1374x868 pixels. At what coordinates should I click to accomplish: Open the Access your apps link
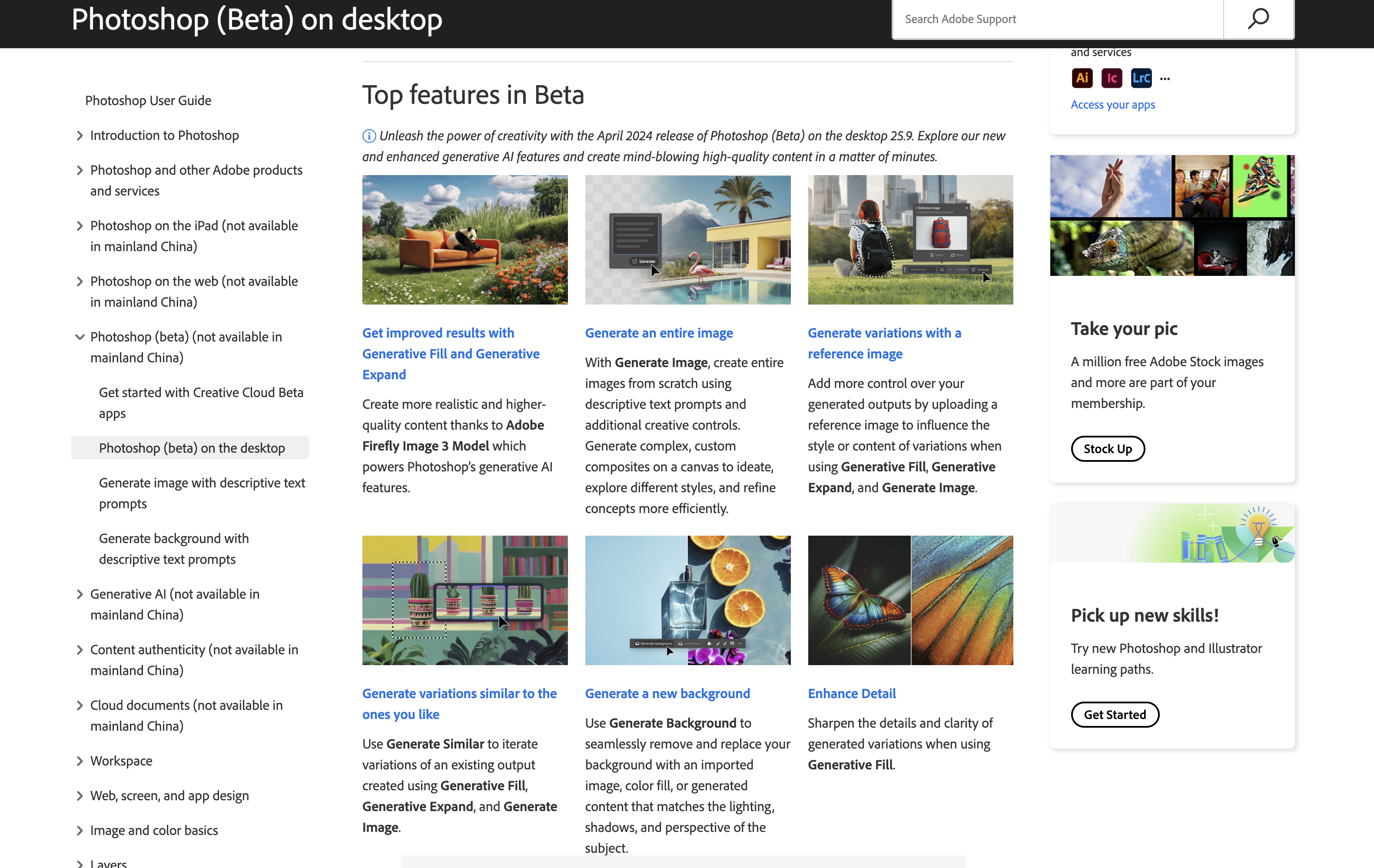(1113, 104)
